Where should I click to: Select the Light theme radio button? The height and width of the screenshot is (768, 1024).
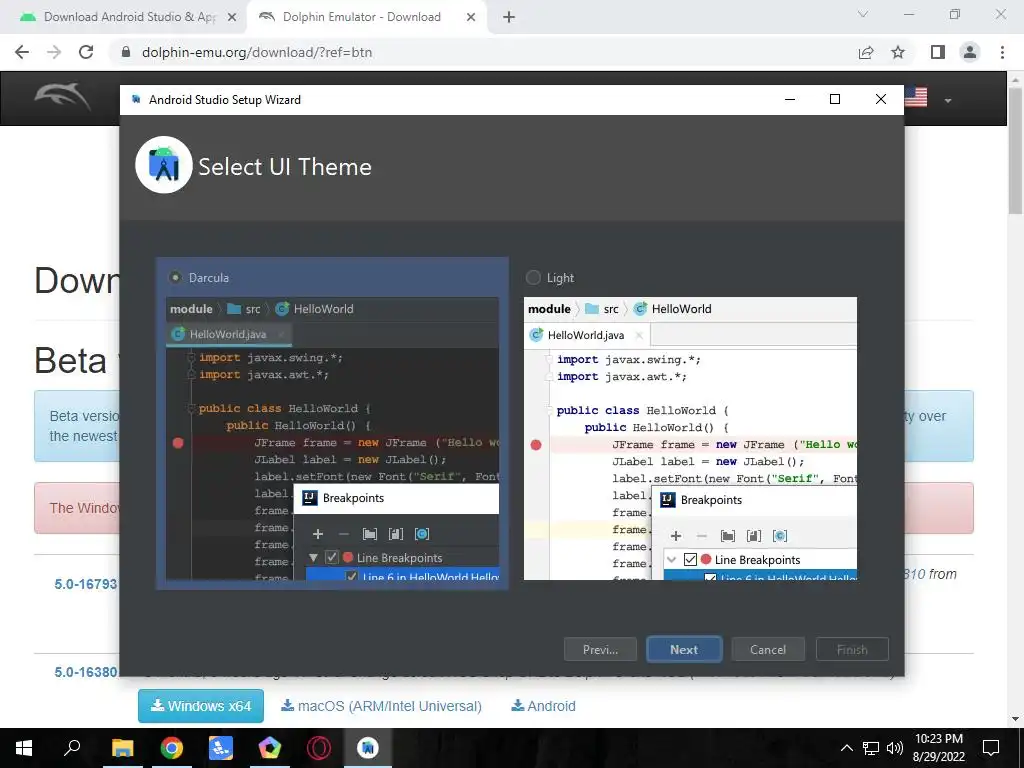[x=533, y=278]
